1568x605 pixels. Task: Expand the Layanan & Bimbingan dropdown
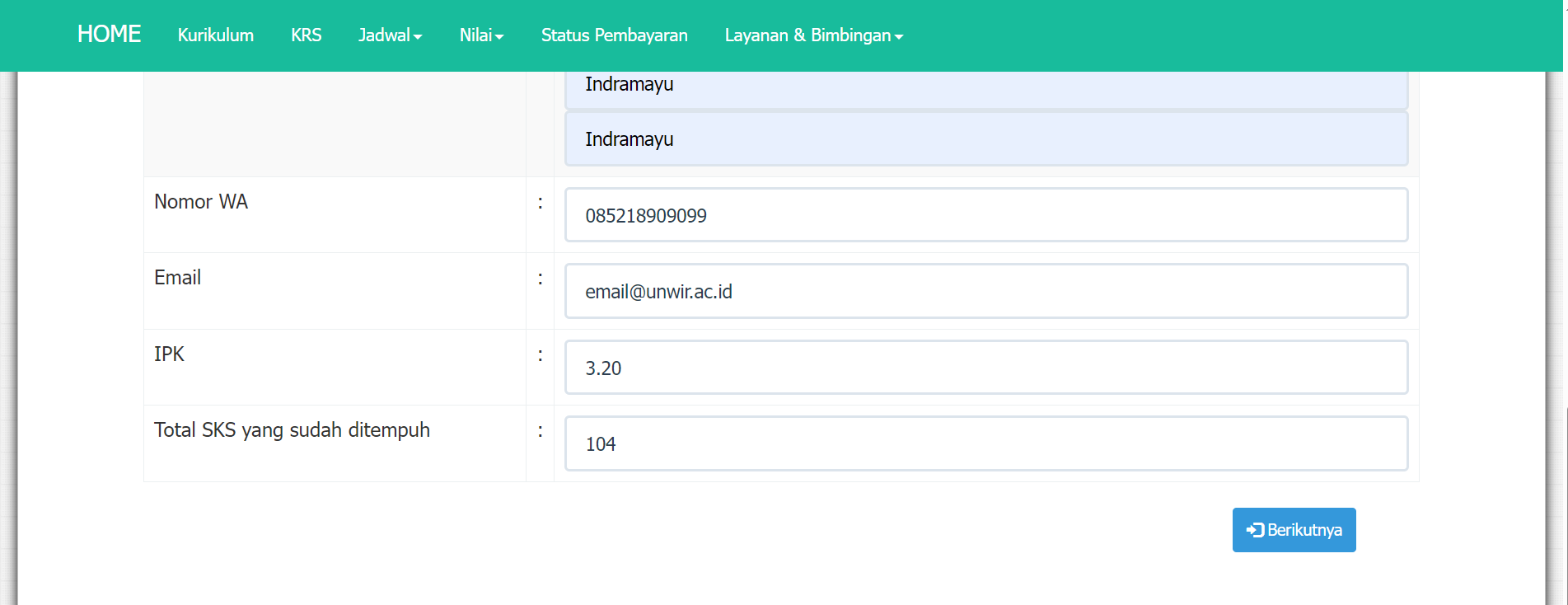(813, 35)
